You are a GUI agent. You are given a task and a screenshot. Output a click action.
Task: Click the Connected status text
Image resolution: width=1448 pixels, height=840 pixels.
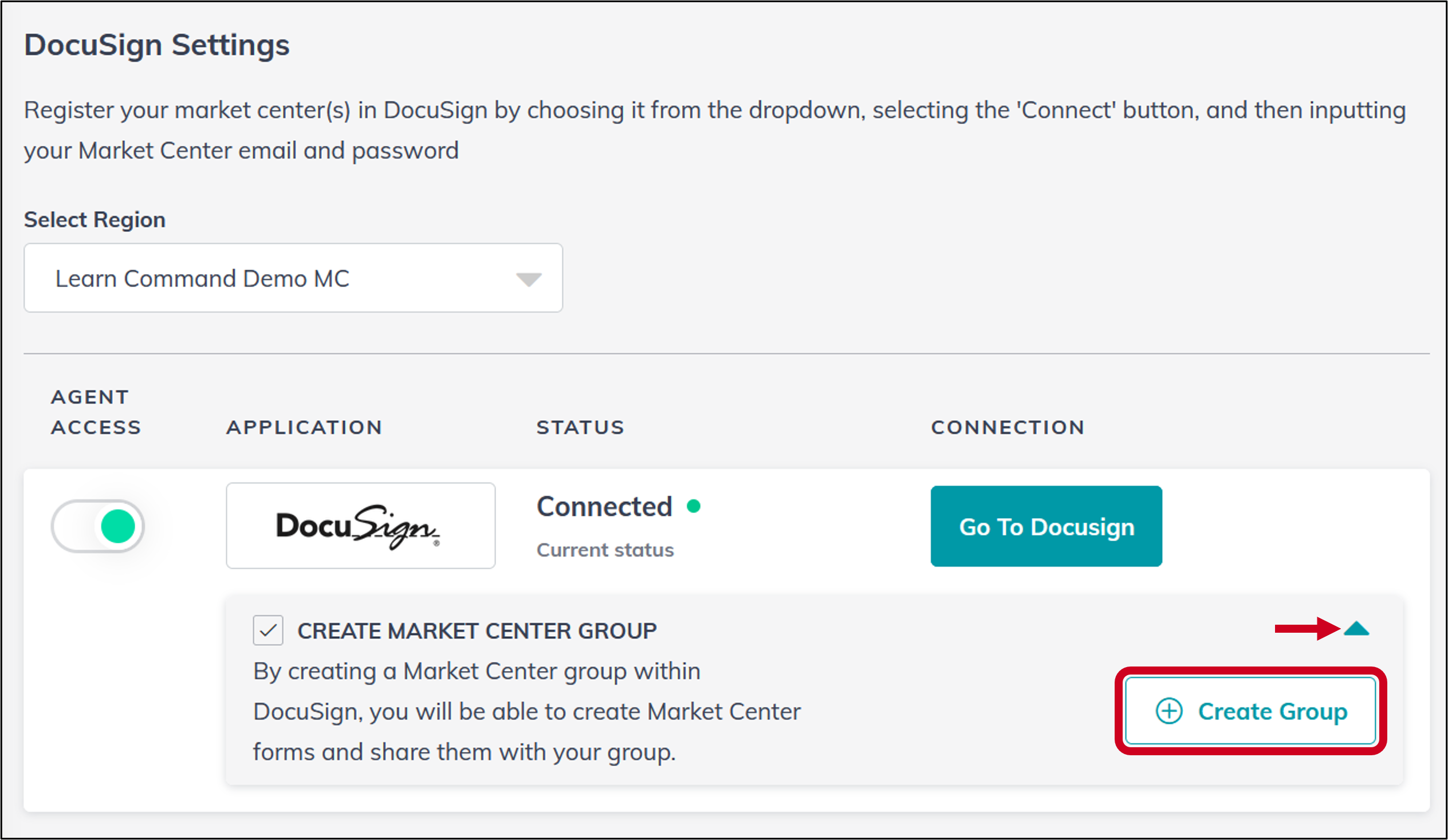click(x=604, y=507)
